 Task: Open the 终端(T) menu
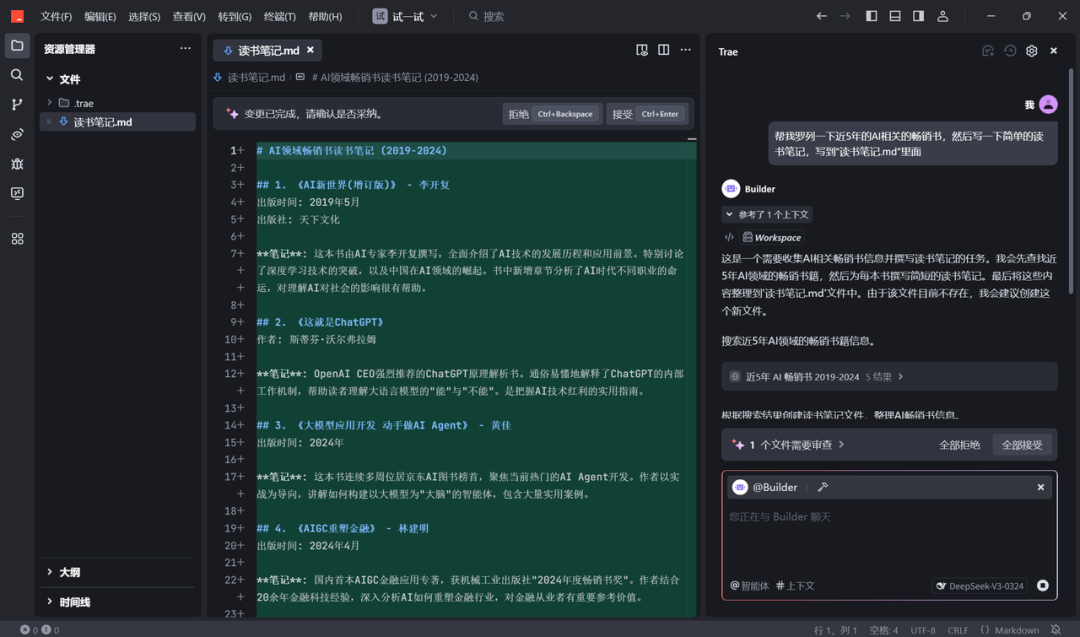click(279, 16)
